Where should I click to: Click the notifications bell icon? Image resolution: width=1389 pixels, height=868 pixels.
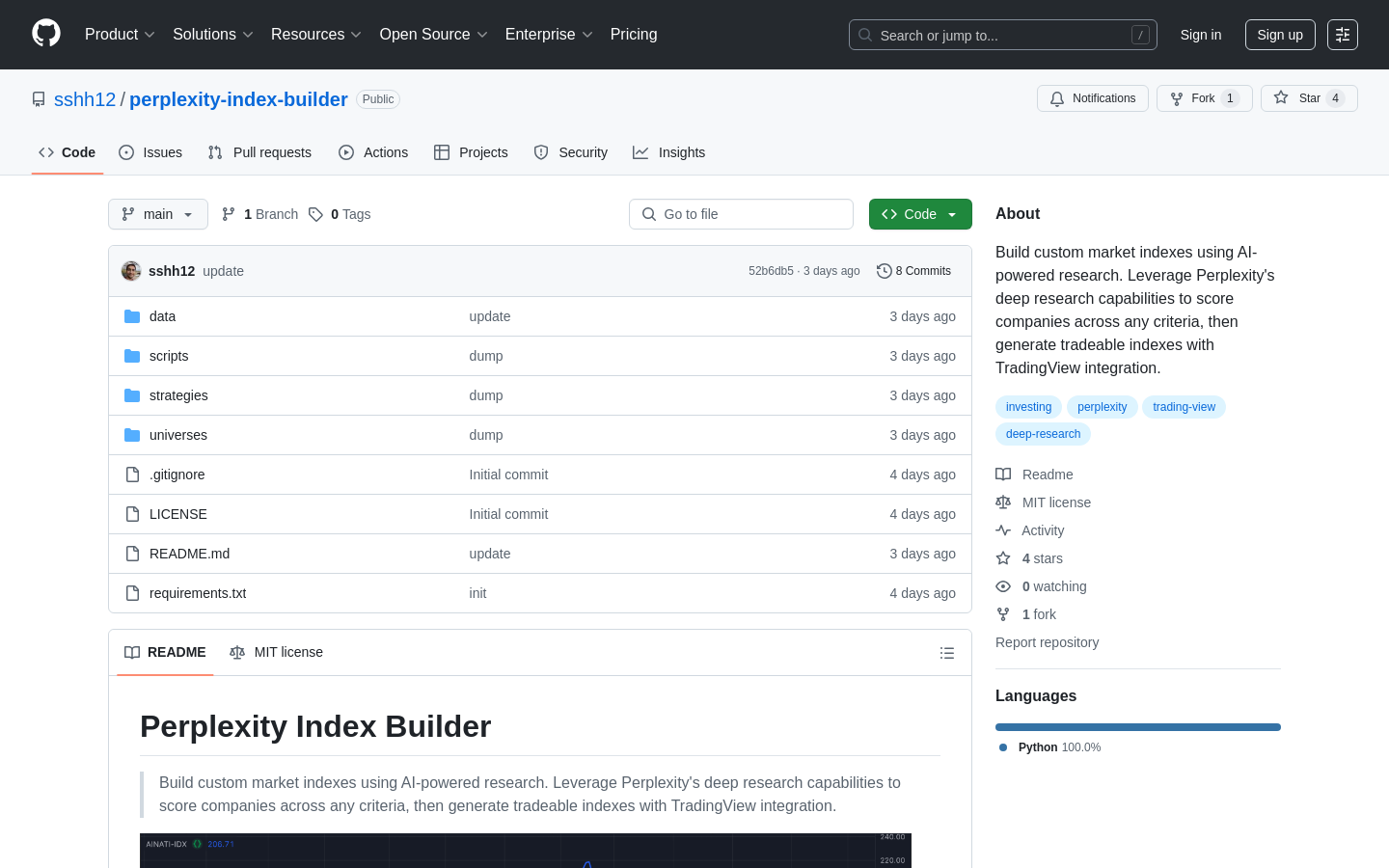click(1057, 98)
